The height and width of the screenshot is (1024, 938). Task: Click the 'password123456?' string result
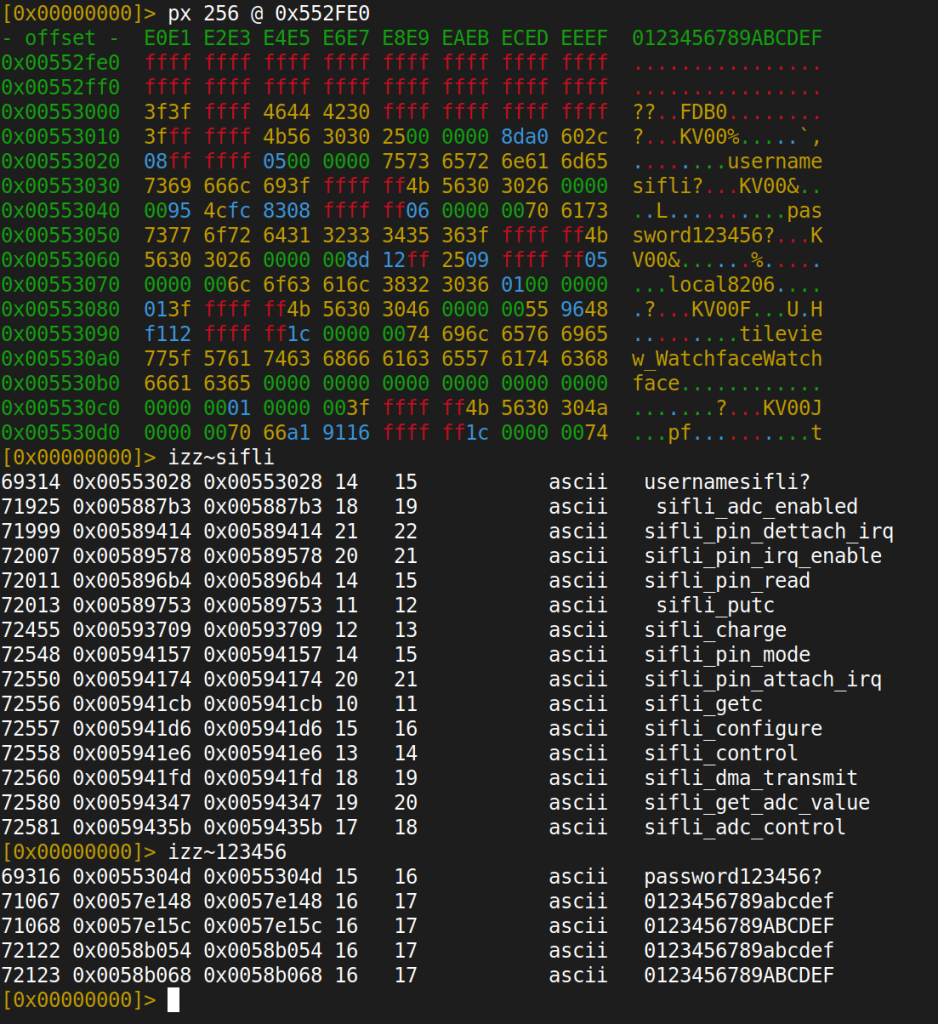pos(733,876)
